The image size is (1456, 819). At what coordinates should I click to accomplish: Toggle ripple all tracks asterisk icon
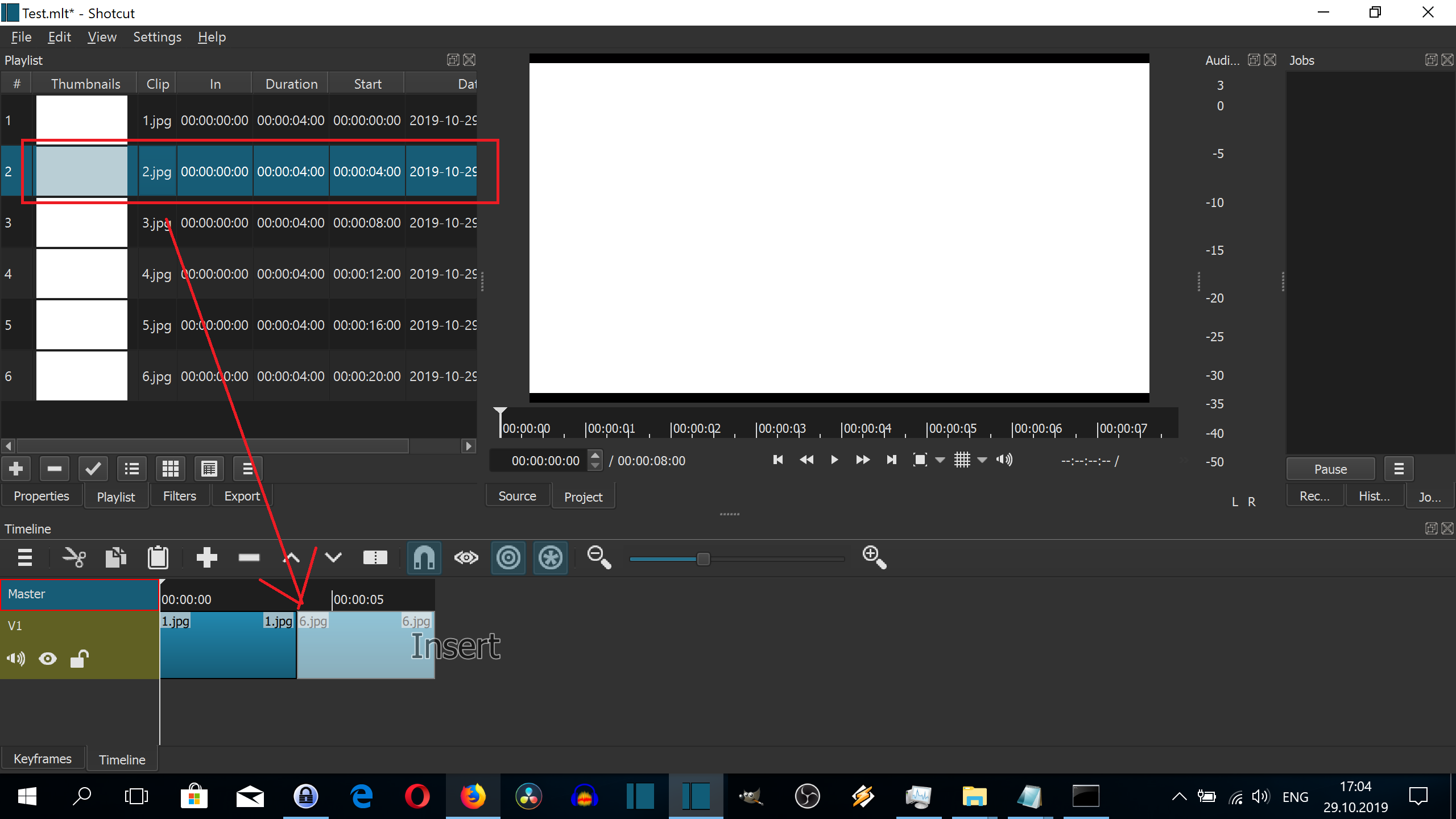click(551, 557)
